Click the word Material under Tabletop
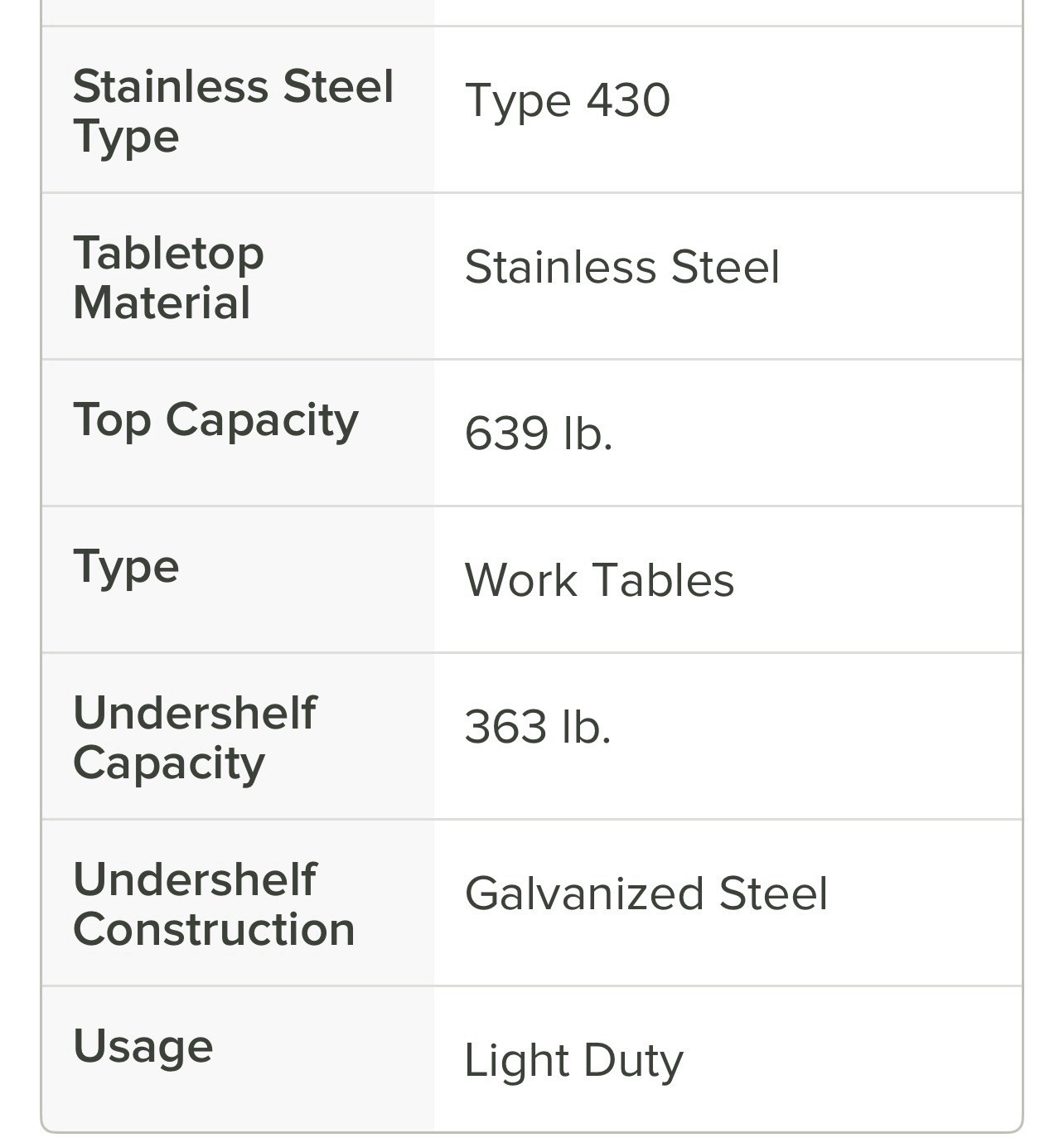1064x1138 pixels. (162, 302)
